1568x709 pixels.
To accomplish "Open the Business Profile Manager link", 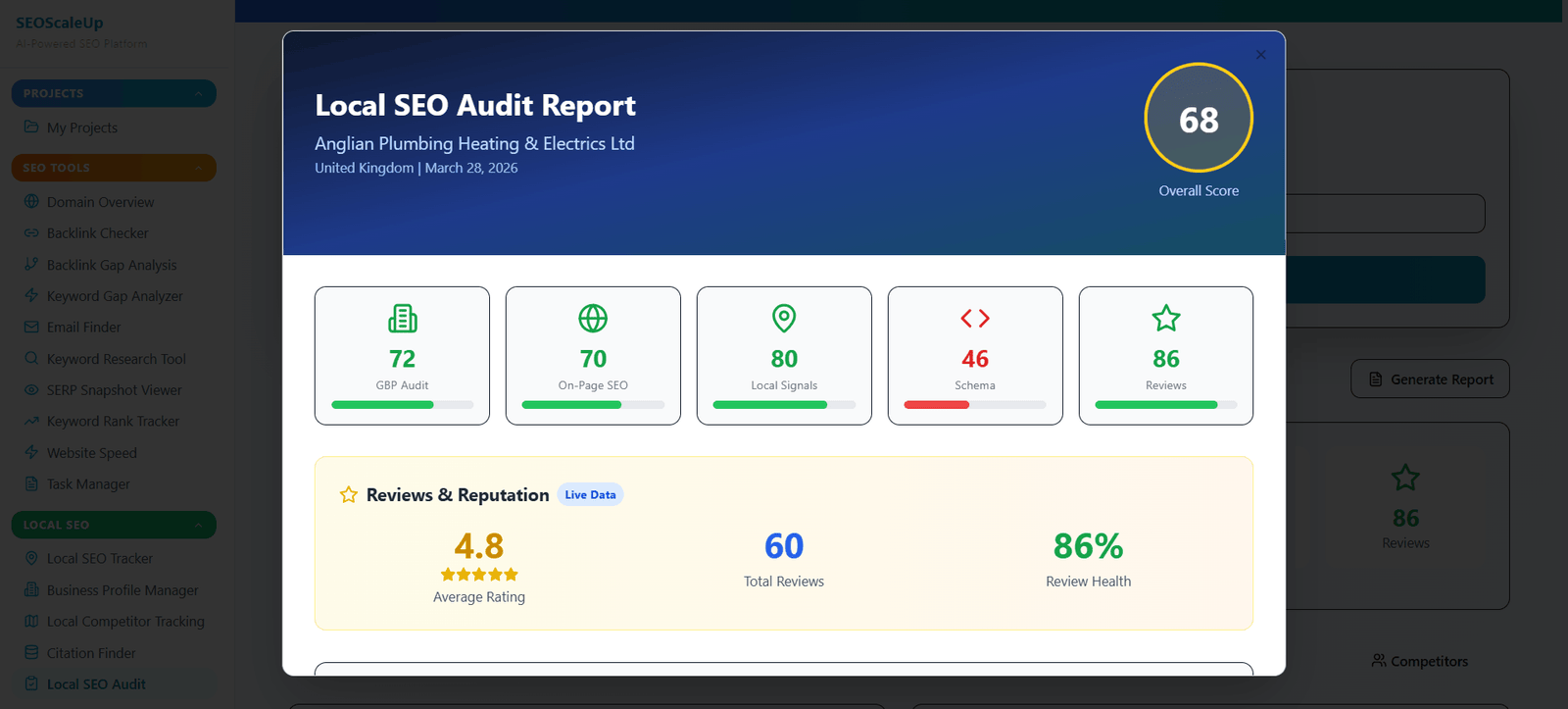I will coord(122,590).
